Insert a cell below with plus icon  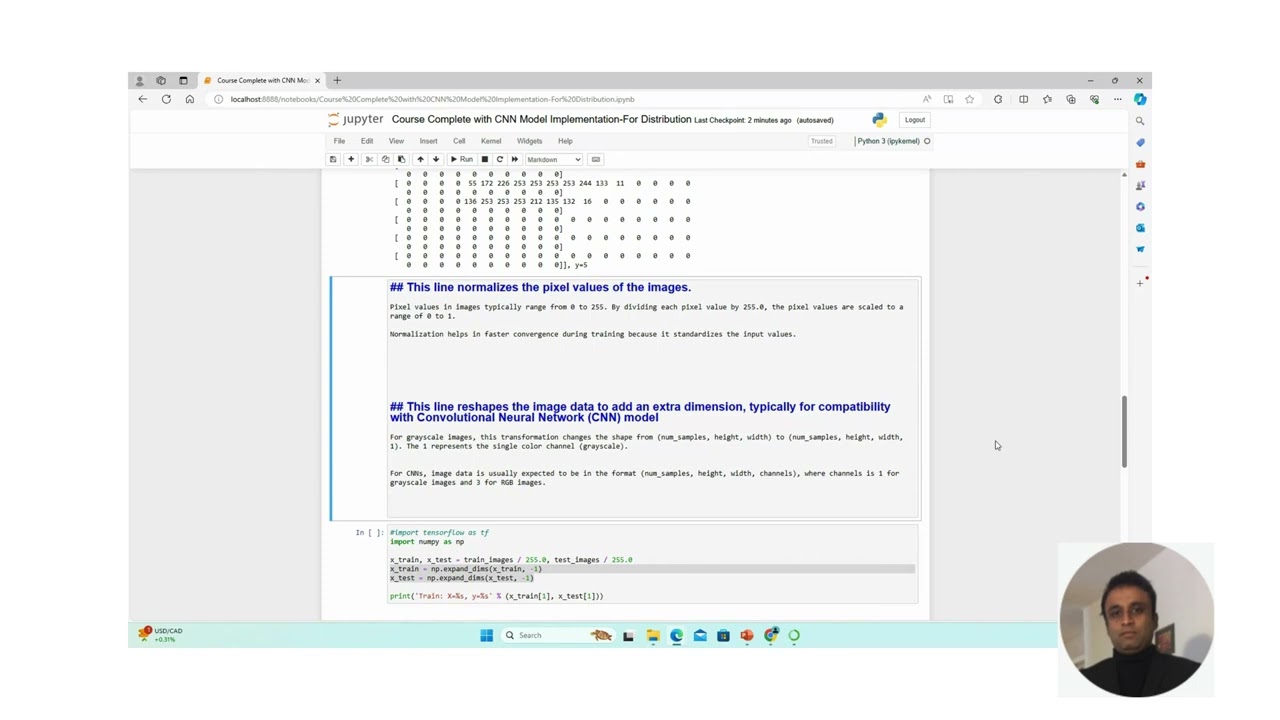pyautogui.click(x=351, y=159)
